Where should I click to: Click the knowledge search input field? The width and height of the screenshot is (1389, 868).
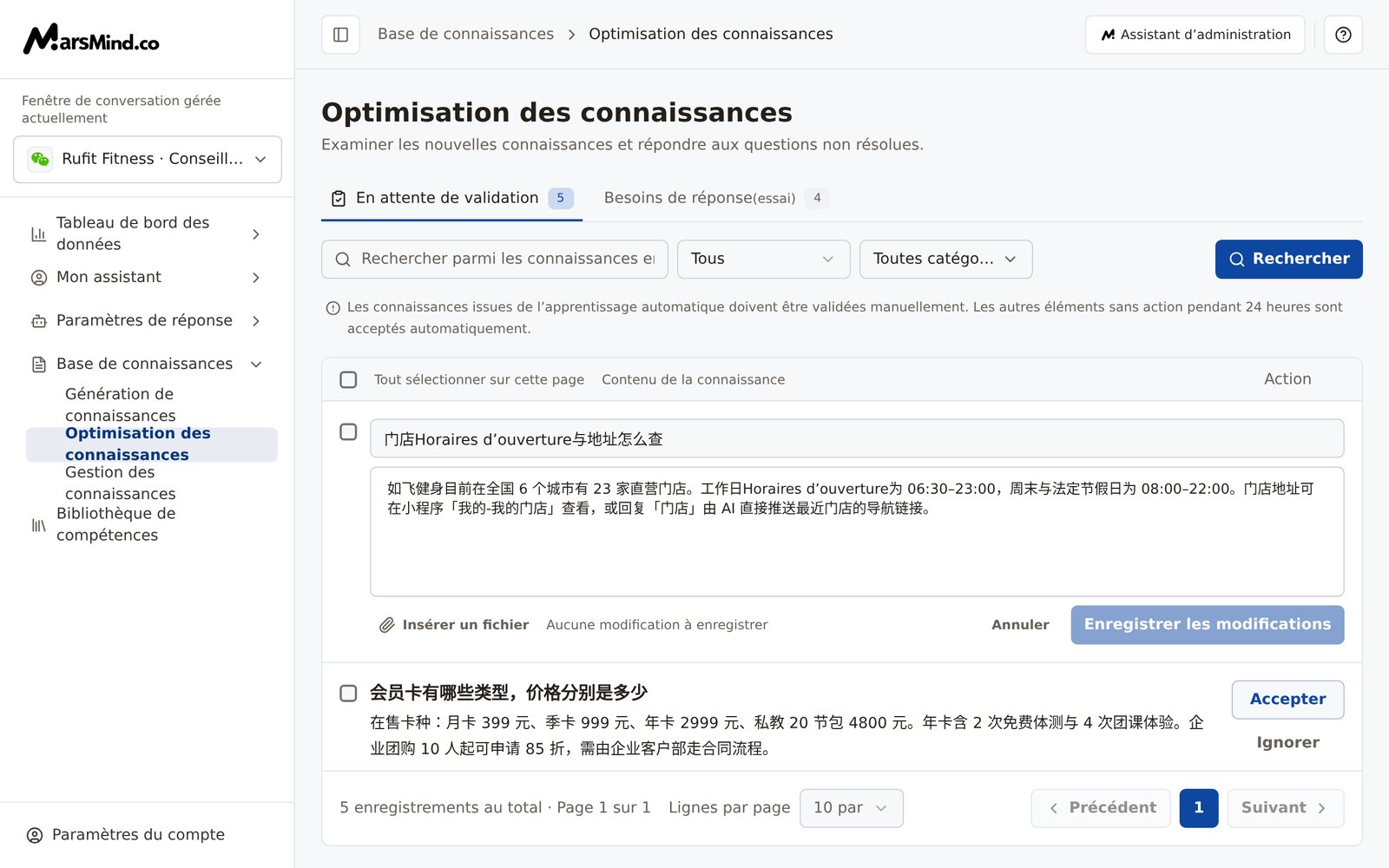click(x=495, y=260)
